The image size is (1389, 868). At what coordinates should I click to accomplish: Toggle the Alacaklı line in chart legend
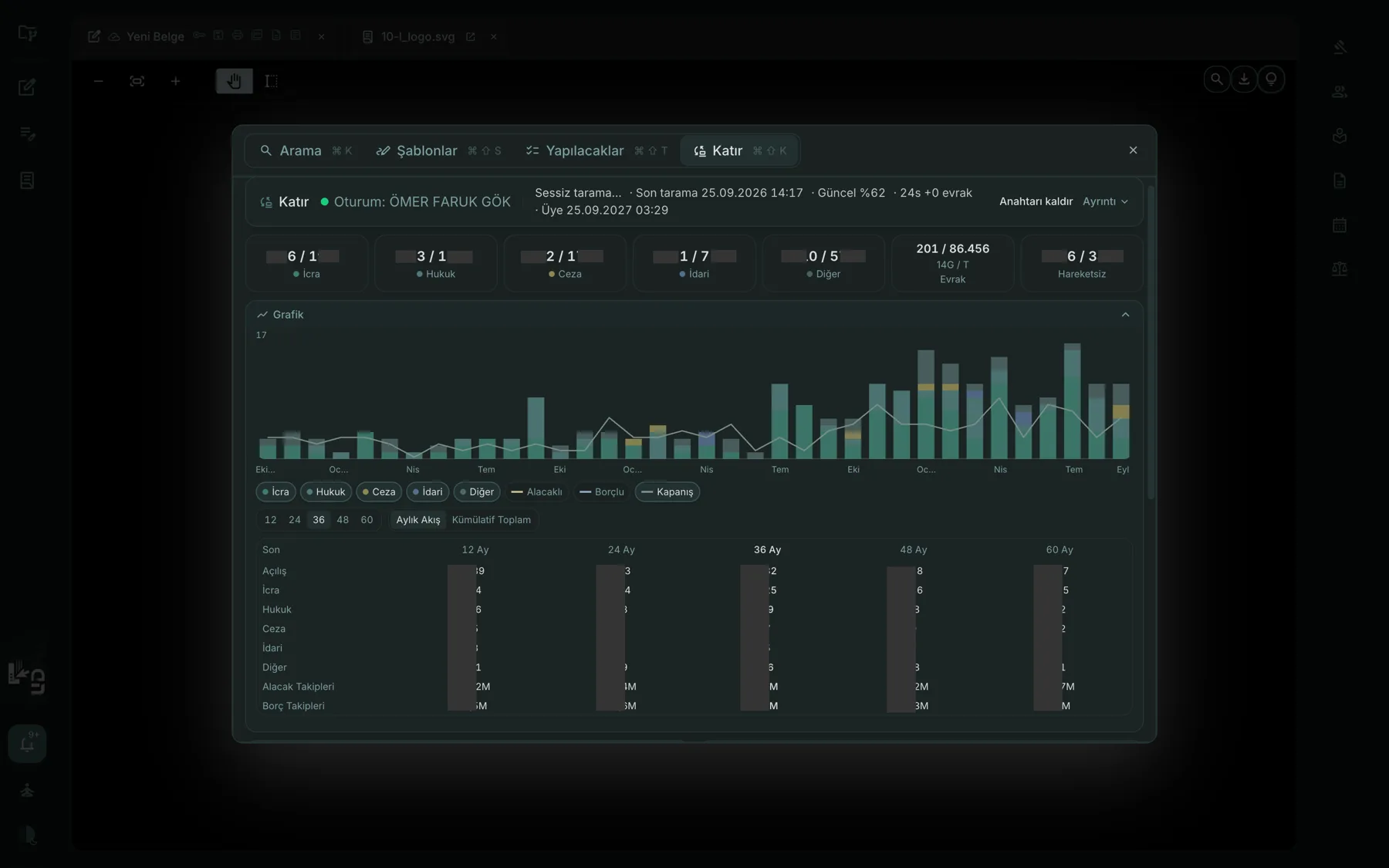[x=536, y=491]
